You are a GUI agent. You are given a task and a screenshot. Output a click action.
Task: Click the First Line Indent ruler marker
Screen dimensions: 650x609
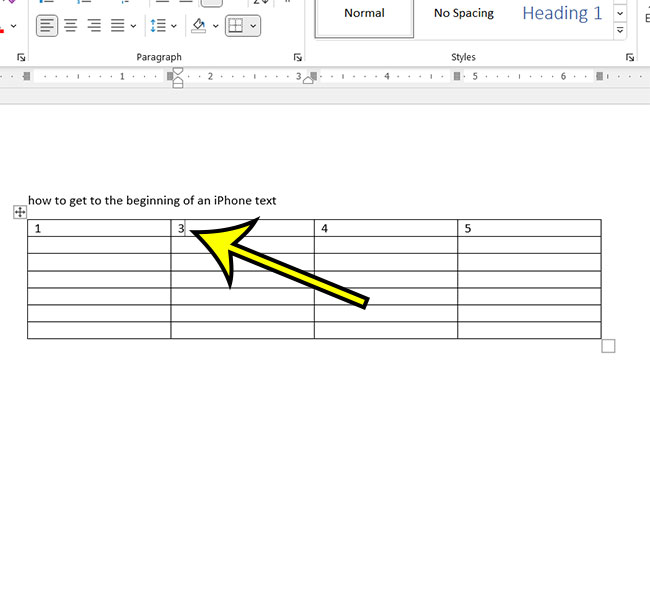pos(178,71)
